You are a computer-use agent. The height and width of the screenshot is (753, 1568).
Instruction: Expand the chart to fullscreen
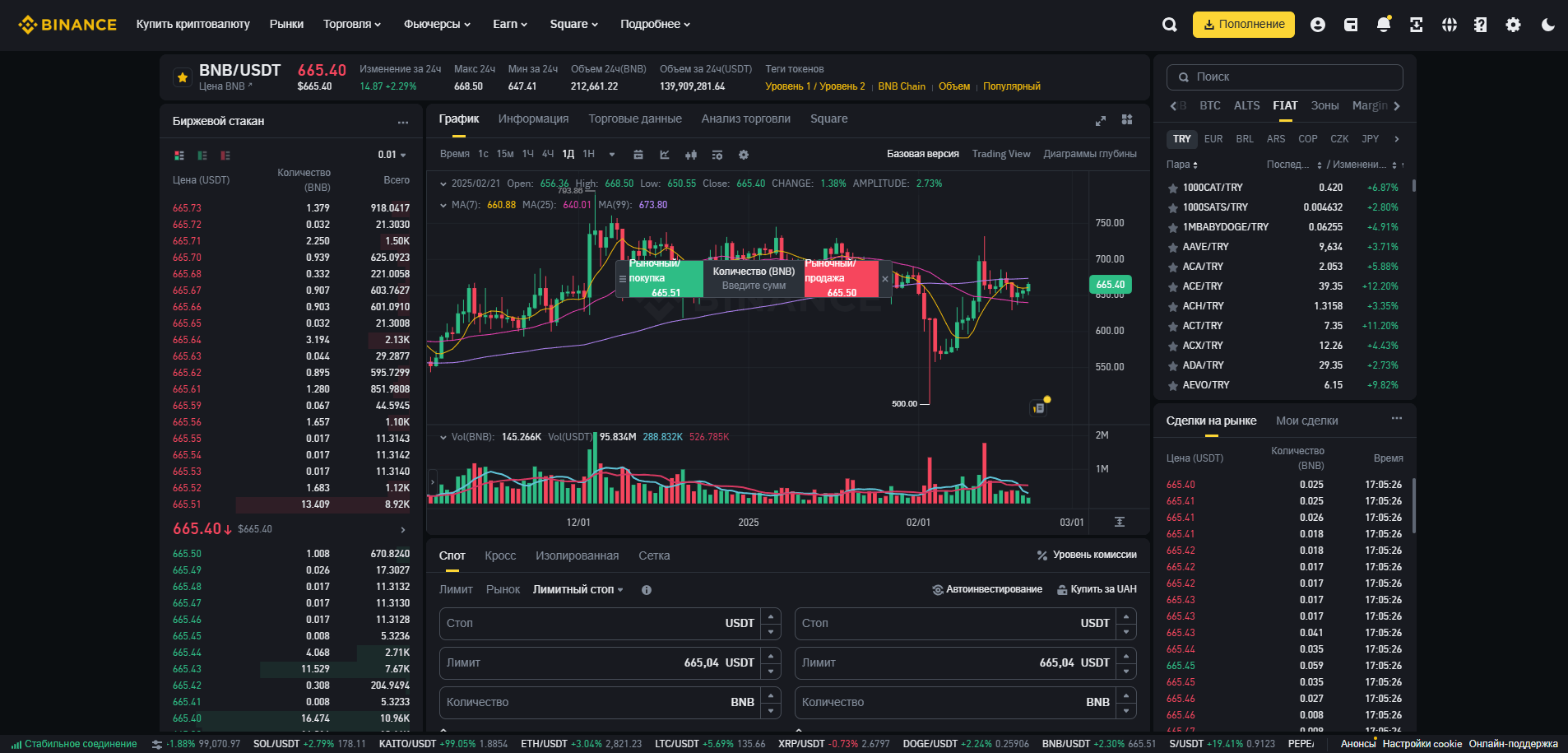pyautogui.click(x=1101, y=120)
